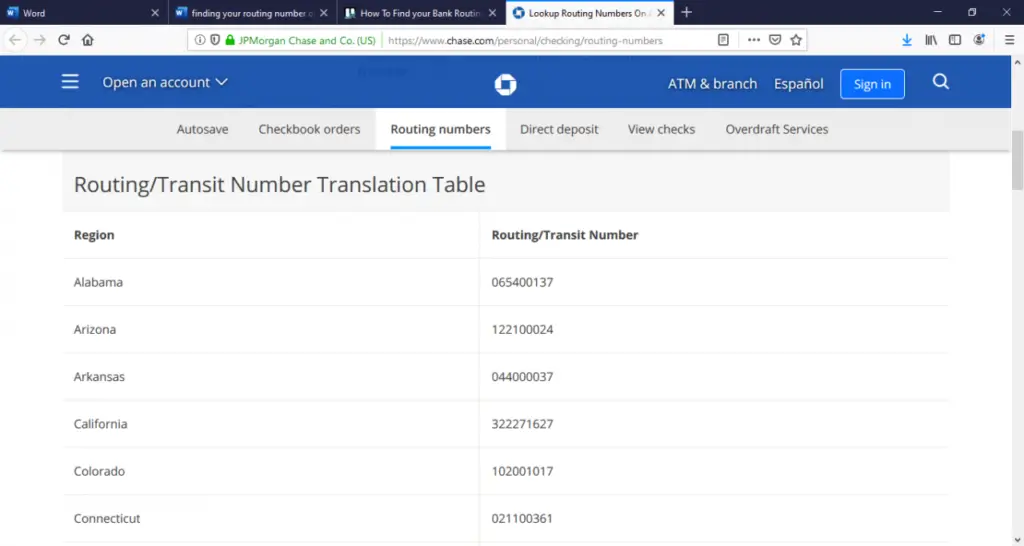Viewport: 1024px width, 546px height.
Task: Click the Chase octagon logo
Action: pyautogui.click(x=505, y=84)
